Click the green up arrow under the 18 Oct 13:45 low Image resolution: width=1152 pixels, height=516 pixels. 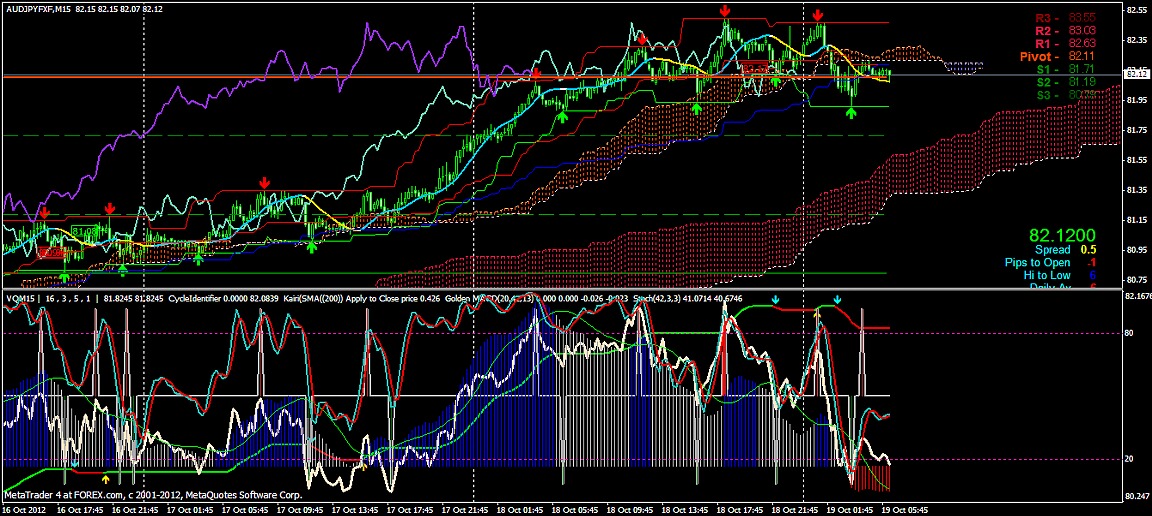(696, 109)
